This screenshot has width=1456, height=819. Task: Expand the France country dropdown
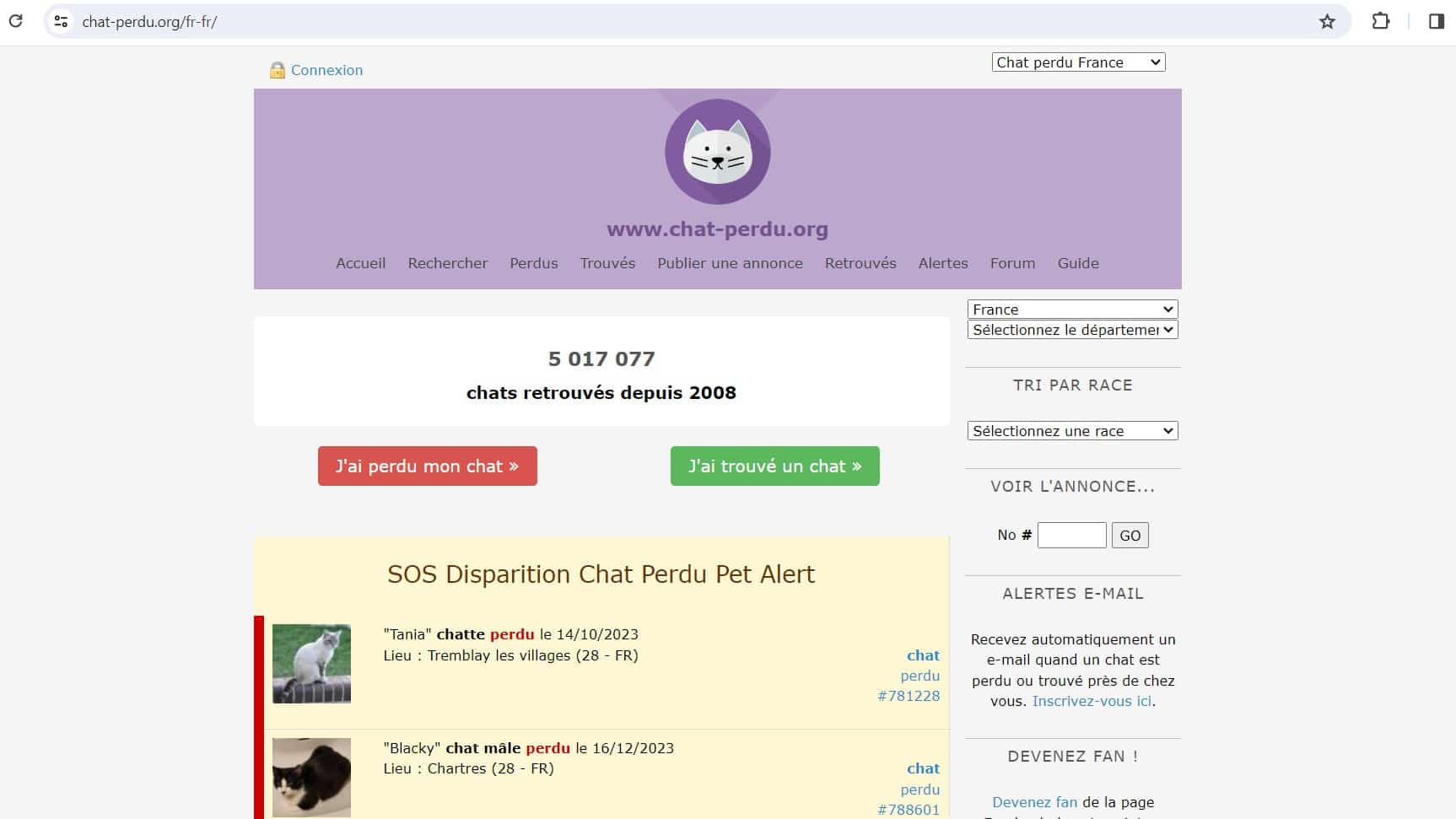tap(1072, 310)
